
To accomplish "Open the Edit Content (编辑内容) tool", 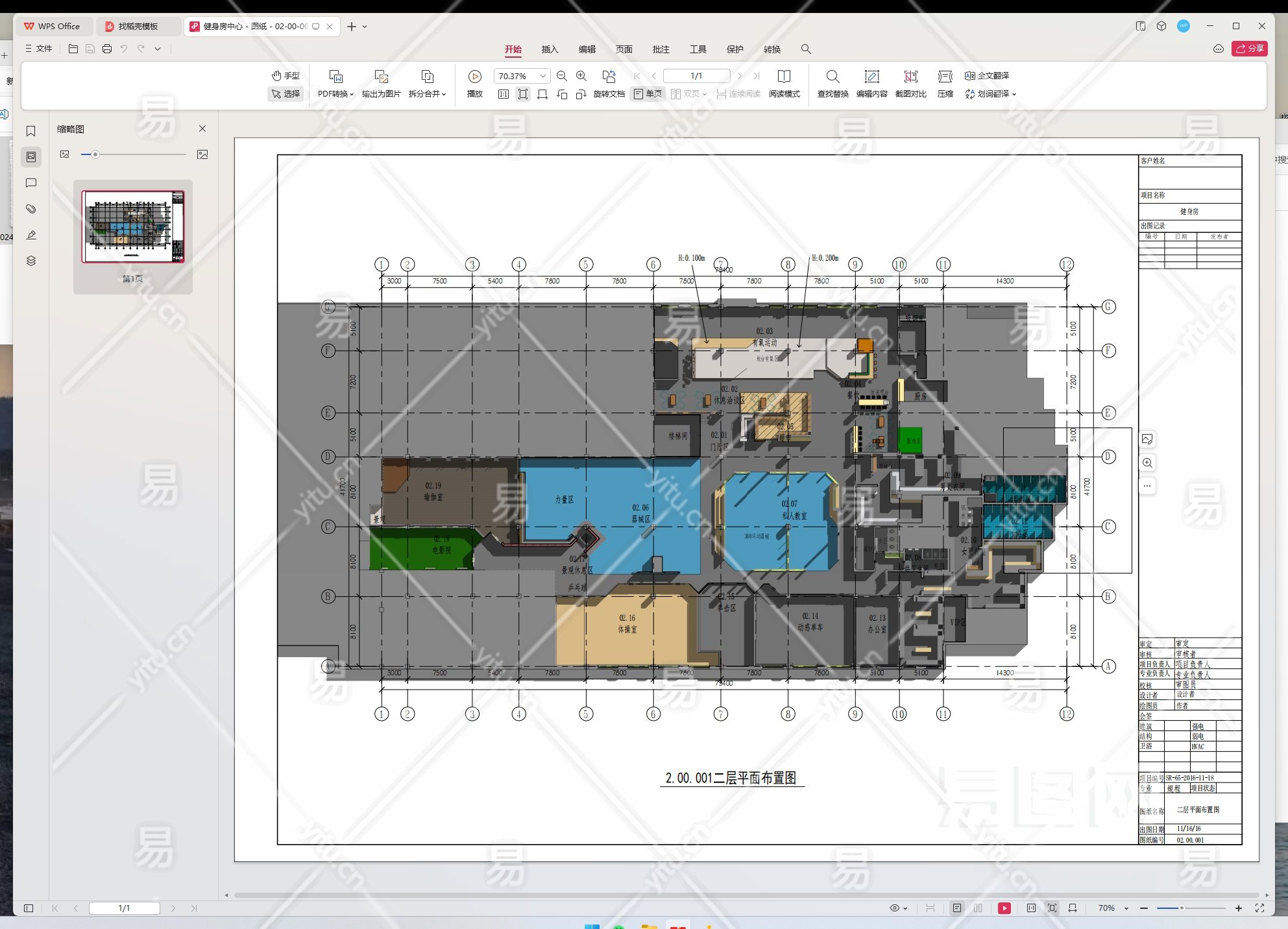I will (x=871, y=77).
